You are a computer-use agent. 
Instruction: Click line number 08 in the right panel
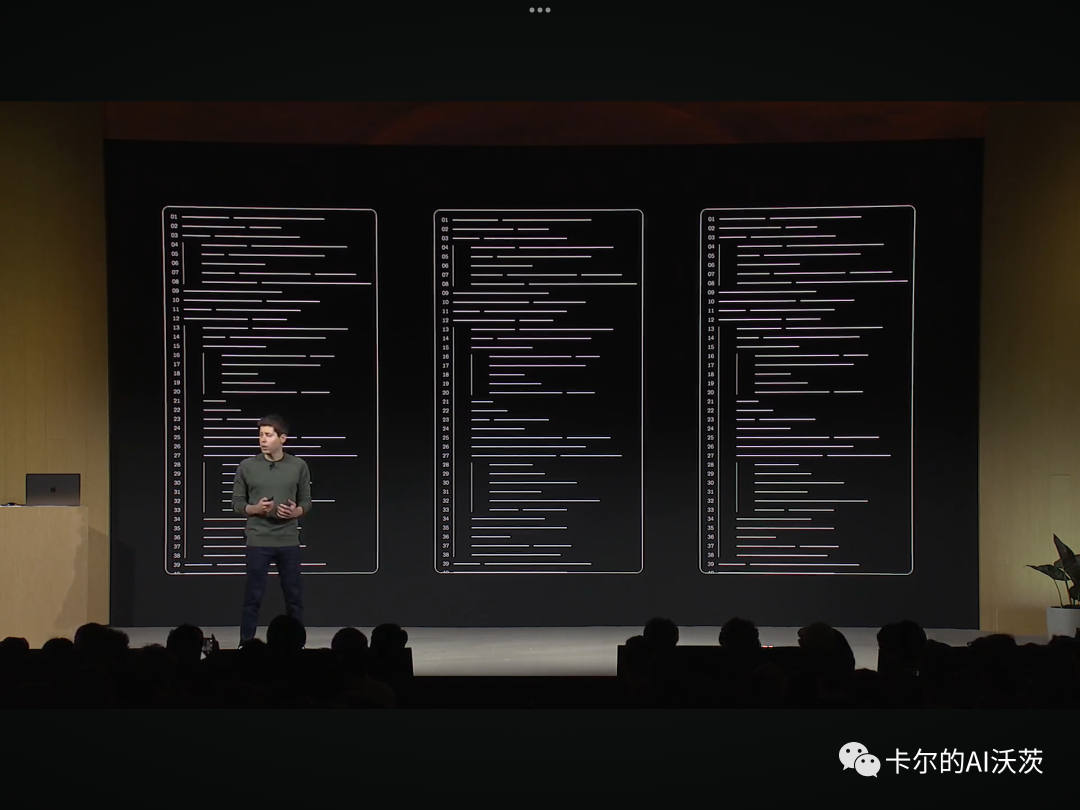pos(711,282)
